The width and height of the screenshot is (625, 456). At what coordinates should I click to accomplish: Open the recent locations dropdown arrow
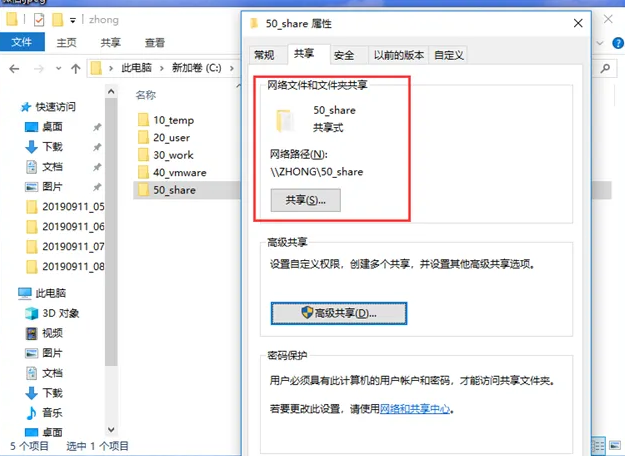59,69
